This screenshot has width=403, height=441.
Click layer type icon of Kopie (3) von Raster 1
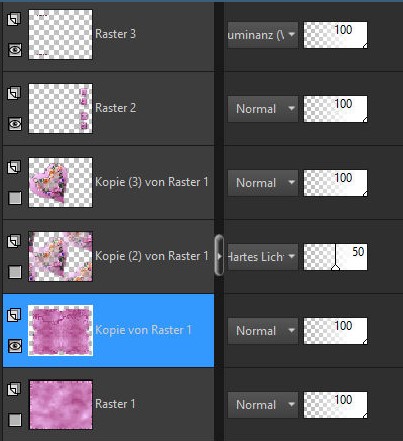coord(14,167)
